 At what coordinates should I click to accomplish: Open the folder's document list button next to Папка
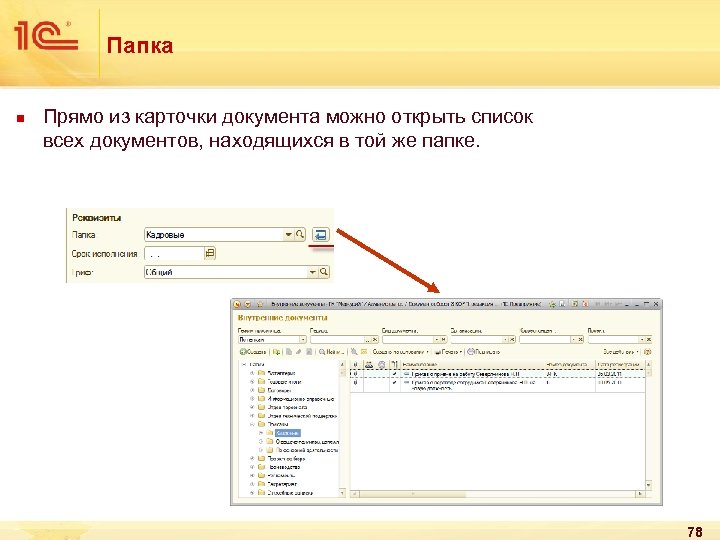pyautogui.click(x=321, y=235)
